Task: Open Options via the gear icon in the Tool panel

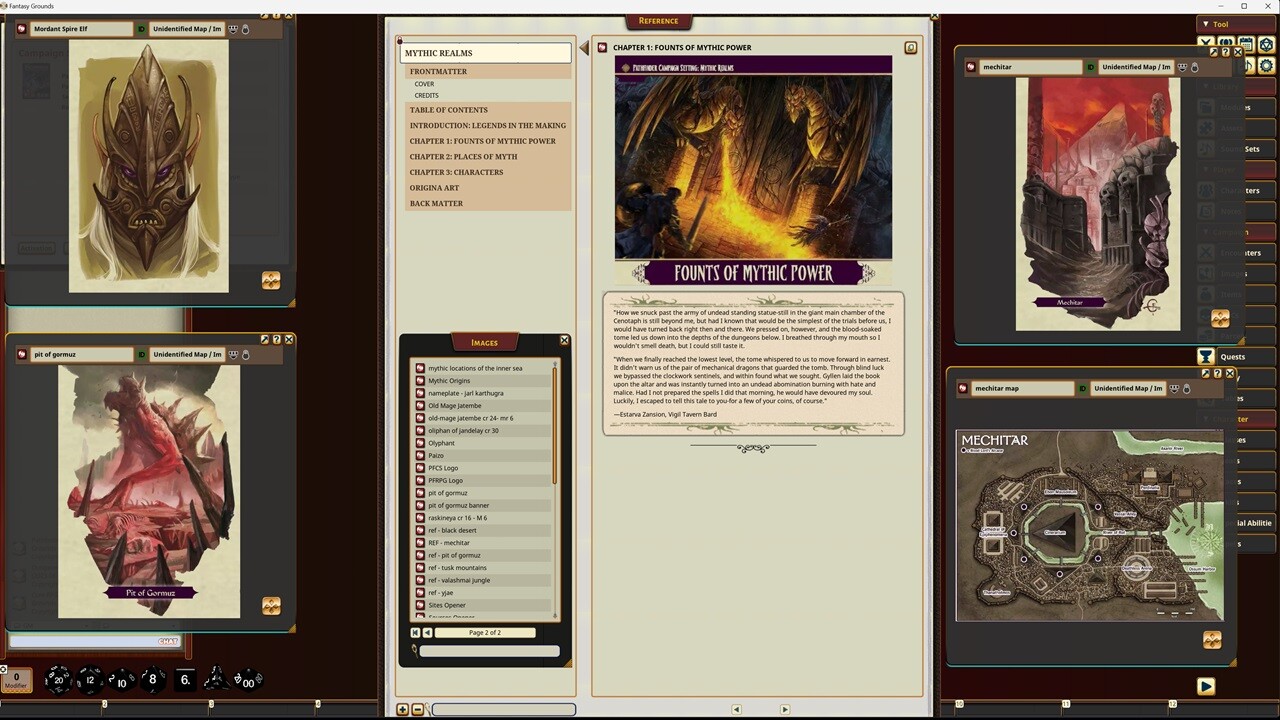Action: click(x=1265, y=65)
